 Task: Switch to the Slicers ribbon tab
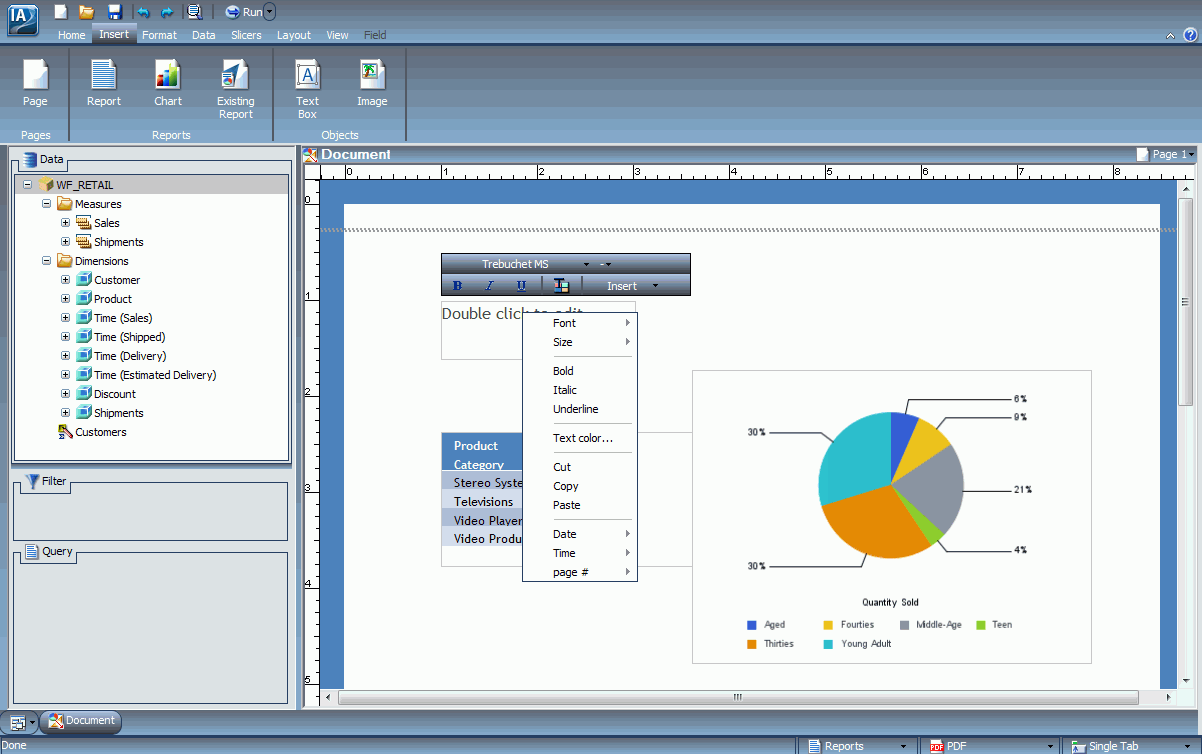click(x=246, y=35)
